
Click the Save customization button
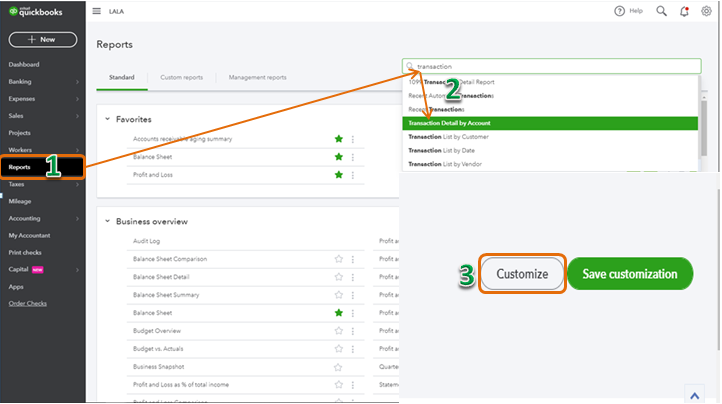630,274
